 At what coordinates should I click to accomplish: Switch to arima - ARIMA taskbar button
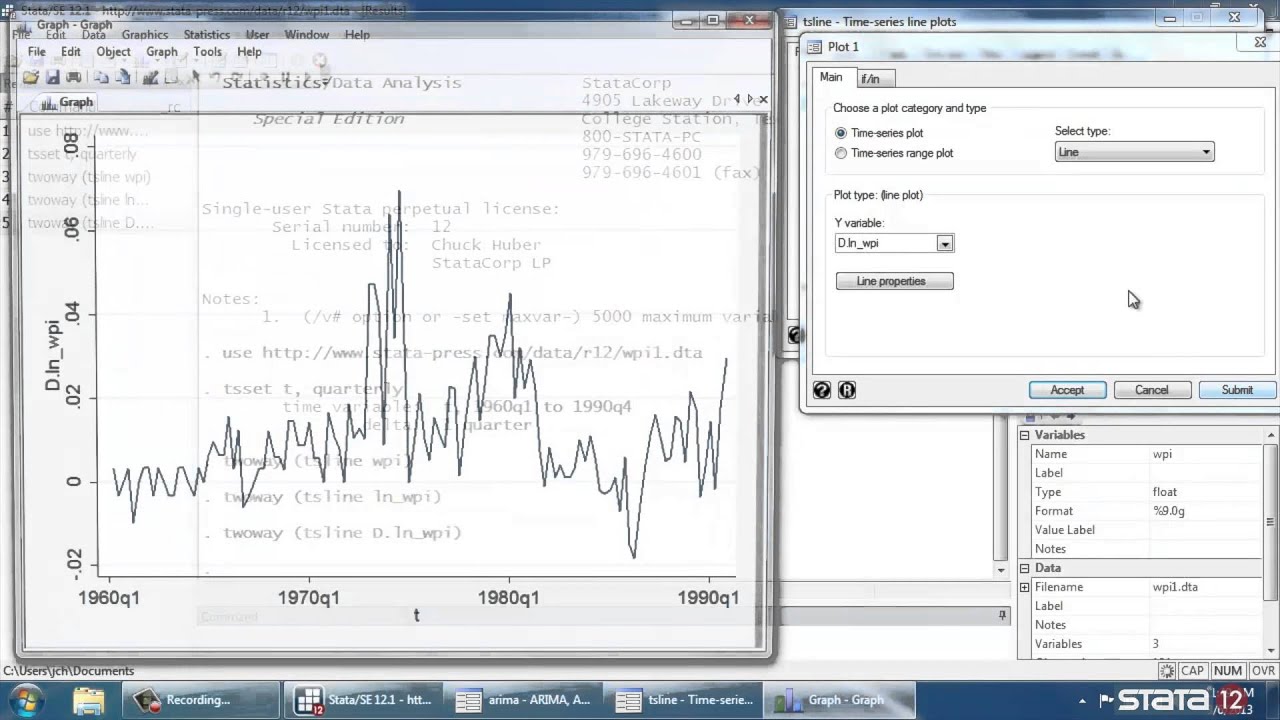pyautogui.click(x=522, y=700)
